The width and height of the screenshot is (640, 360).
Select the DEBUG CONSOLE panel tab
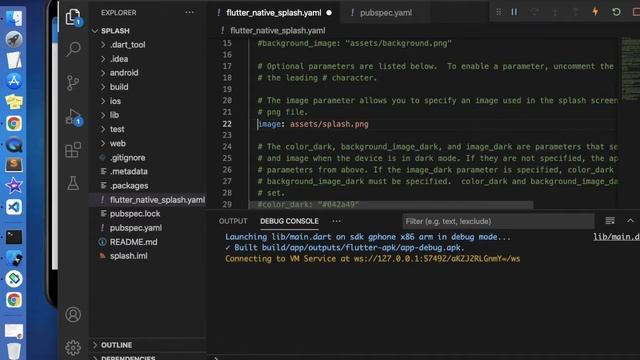click(289, 221)
